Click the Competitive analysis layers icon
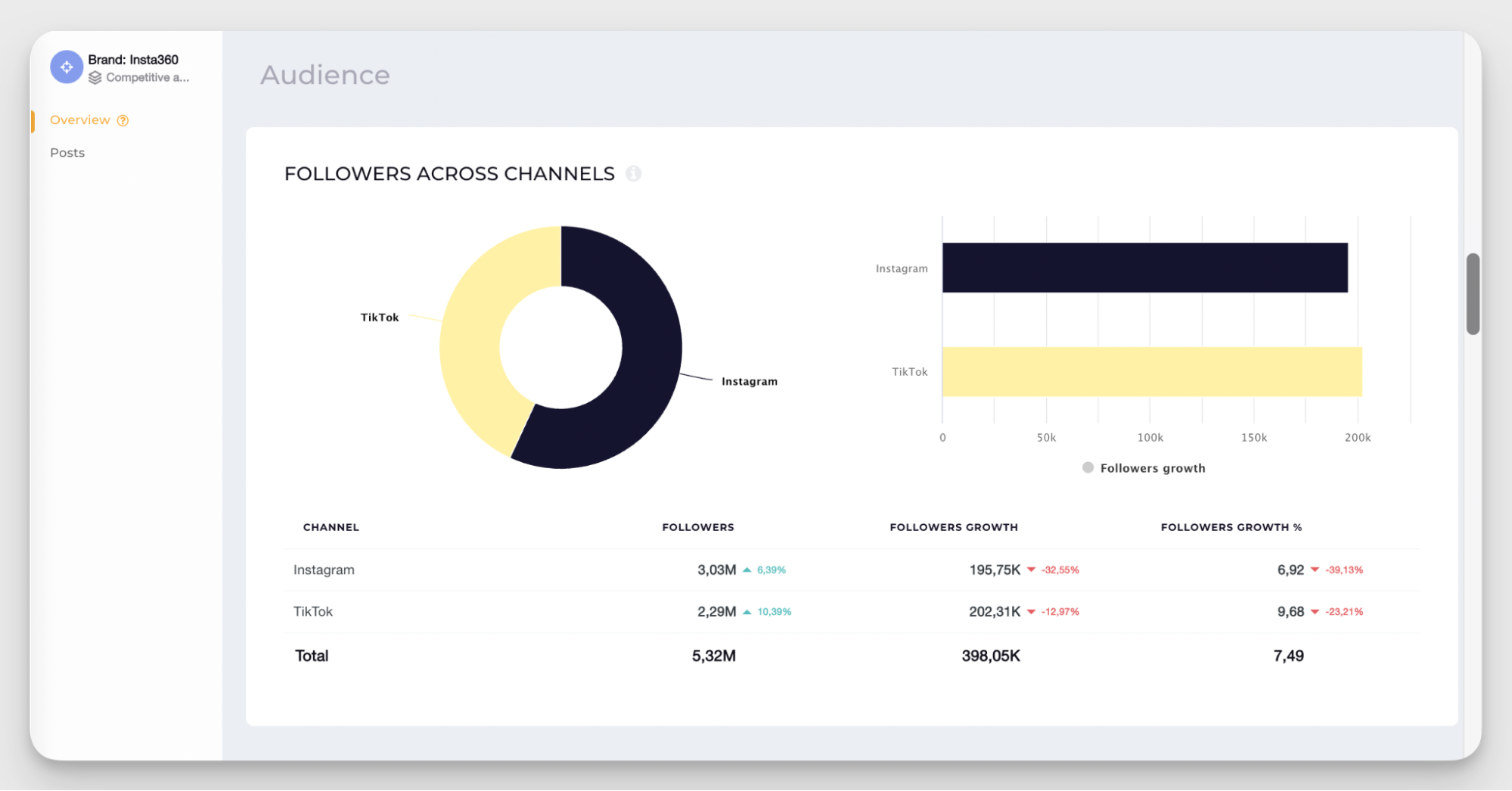This screenshot has height=791, width=1512. click(95, 78)
